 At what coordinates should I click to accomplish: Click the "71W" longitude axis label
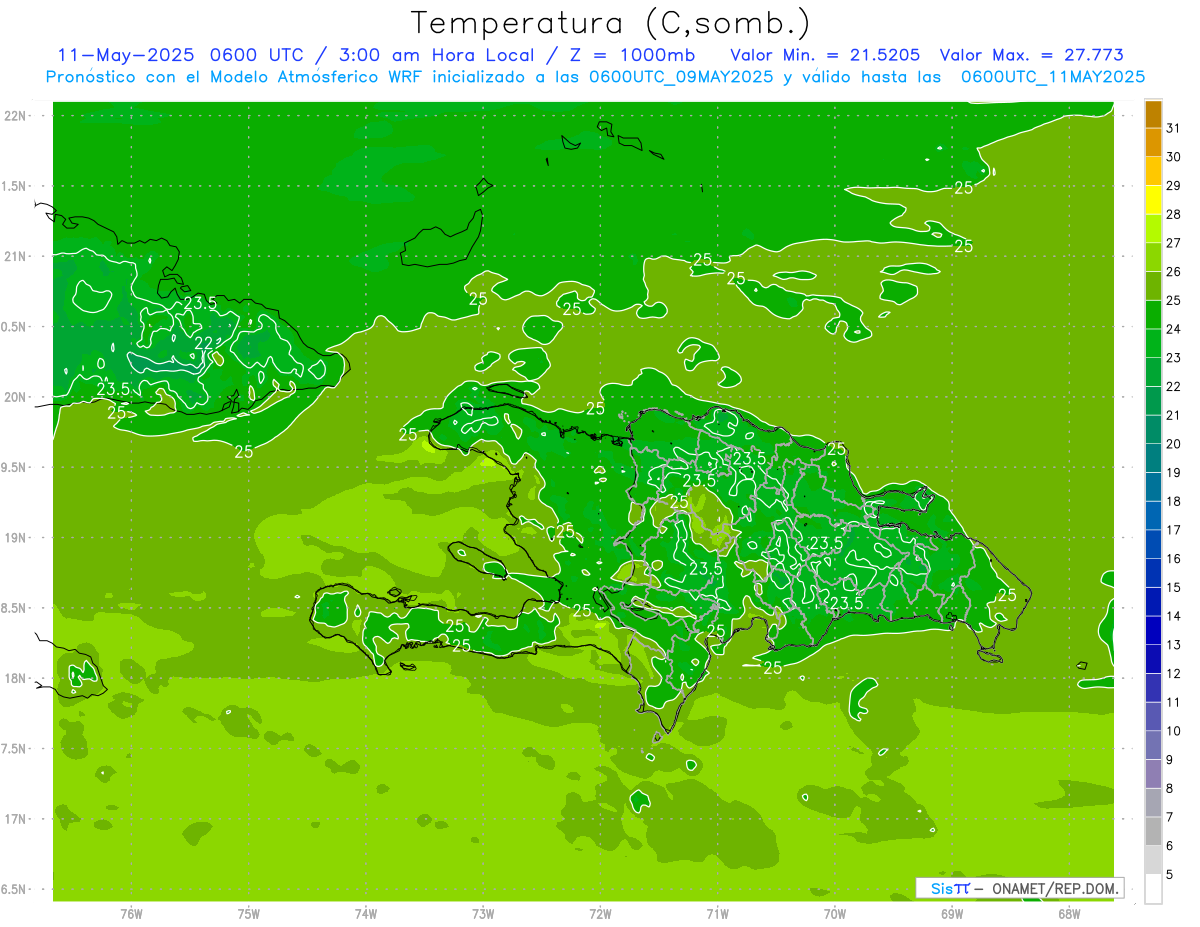coord(717,914)
